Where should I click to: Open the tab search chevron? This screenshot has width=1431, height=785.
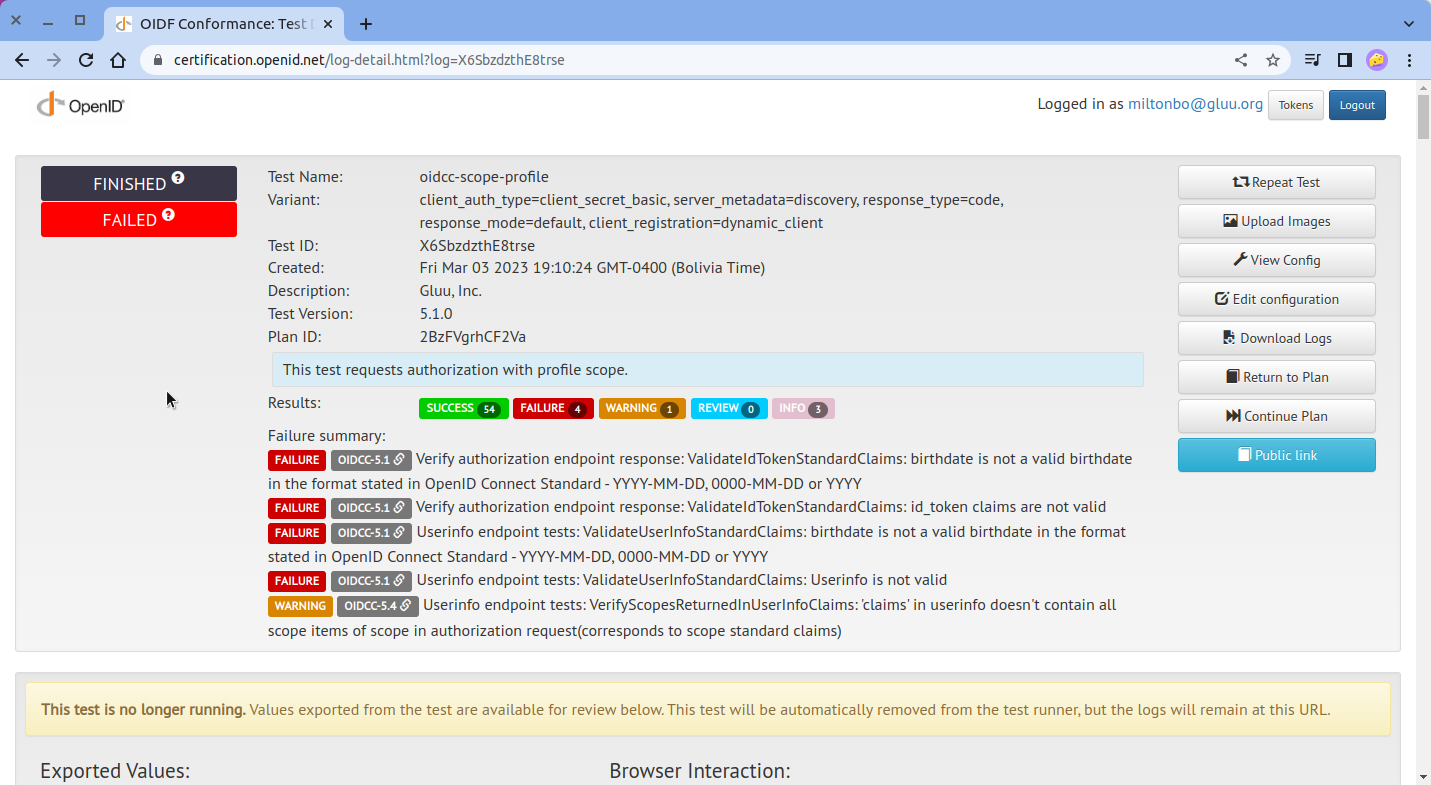click(x=1409, y=24)
